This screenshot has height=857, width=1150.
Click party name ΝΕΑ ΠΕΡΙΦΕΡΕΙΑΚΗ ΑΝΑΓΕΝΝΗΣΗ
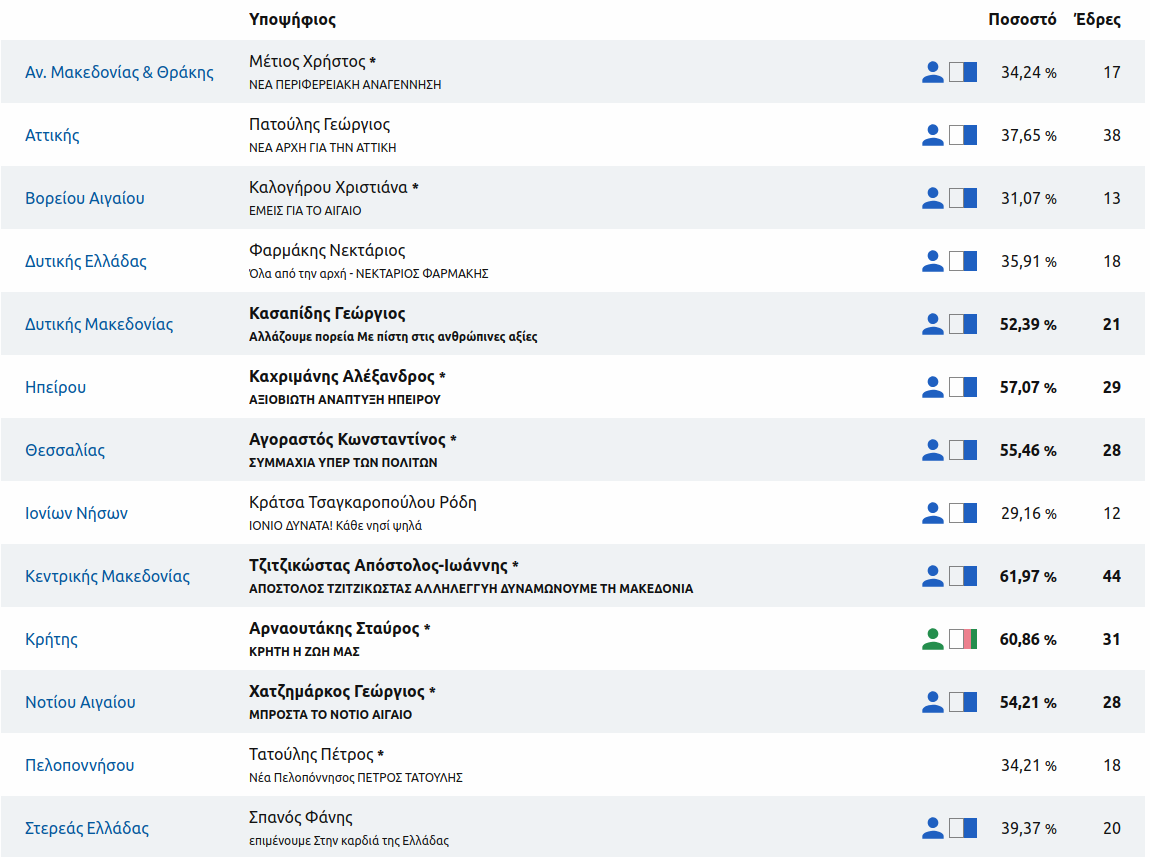click(345, 84)
